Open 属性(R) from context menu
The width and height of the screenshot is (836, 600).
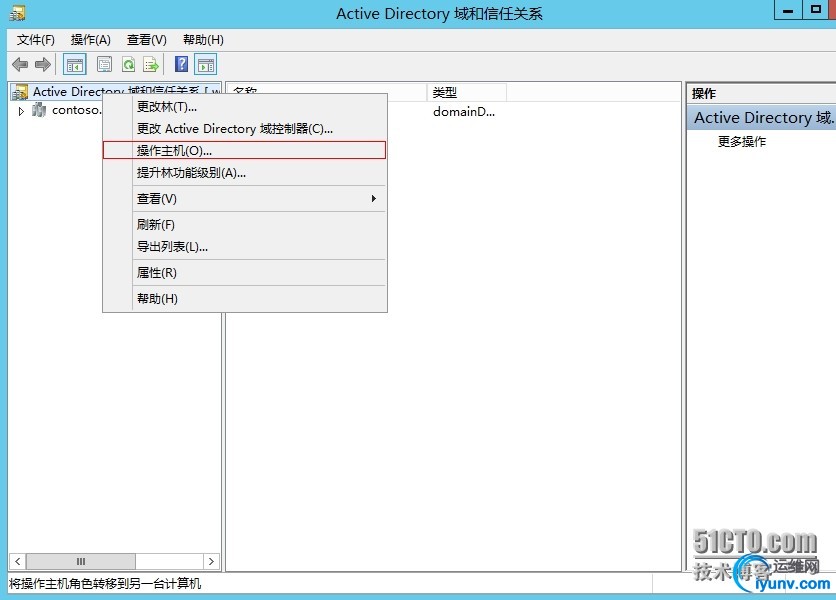click(245, 273)
